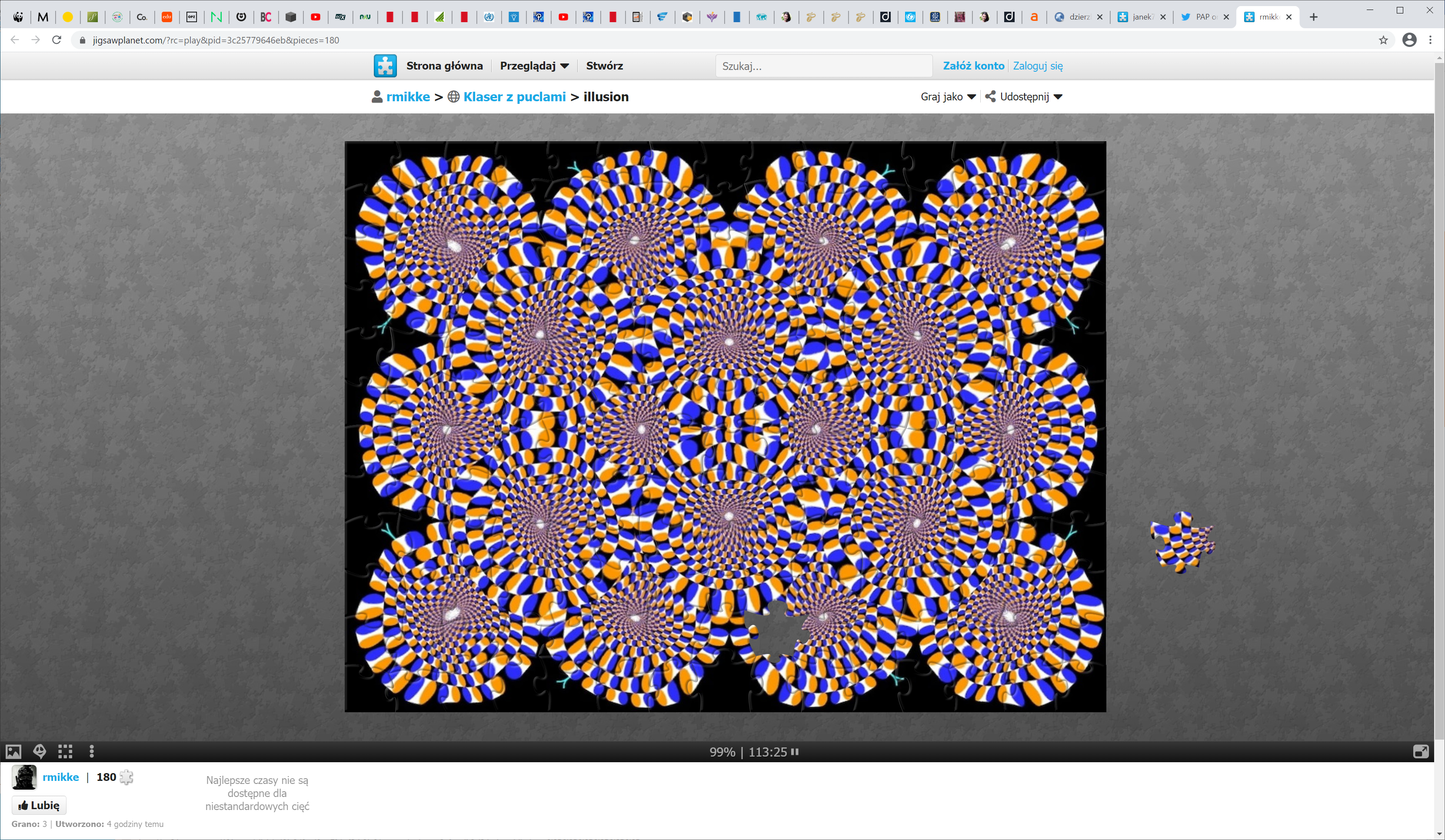Click the Załóż konto link
1445x840 pixels.
pos(974,66)
